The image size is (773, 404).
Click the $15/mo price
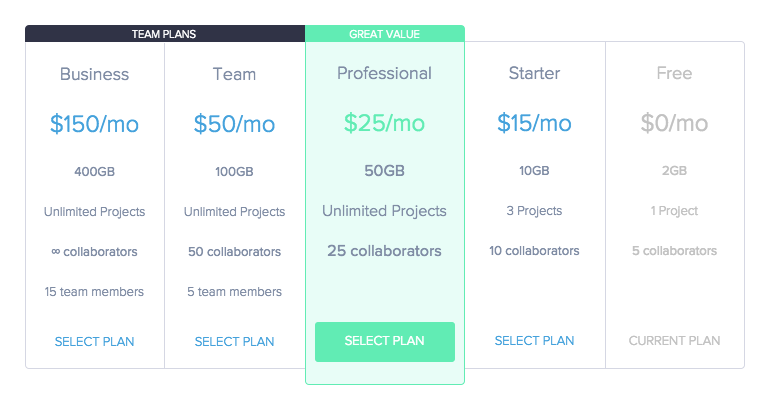pos(534,122)
